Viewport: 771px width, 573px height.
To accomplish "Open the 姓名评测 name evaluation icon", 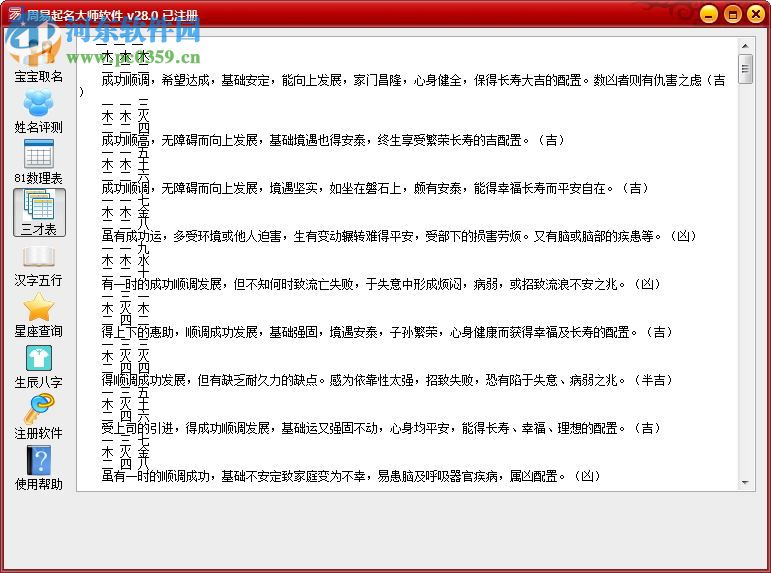I will coord(38,112).
